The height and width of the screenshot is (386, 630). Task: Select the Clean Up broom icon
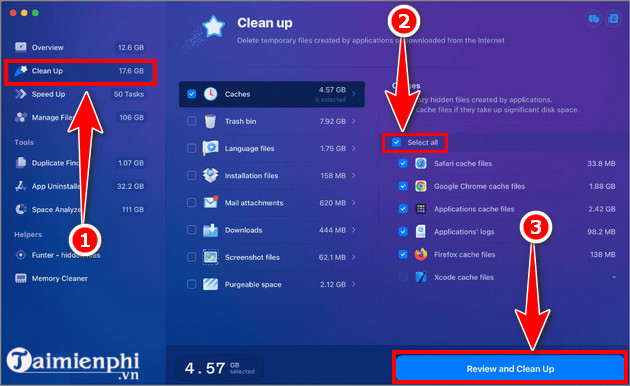point(20,71)
